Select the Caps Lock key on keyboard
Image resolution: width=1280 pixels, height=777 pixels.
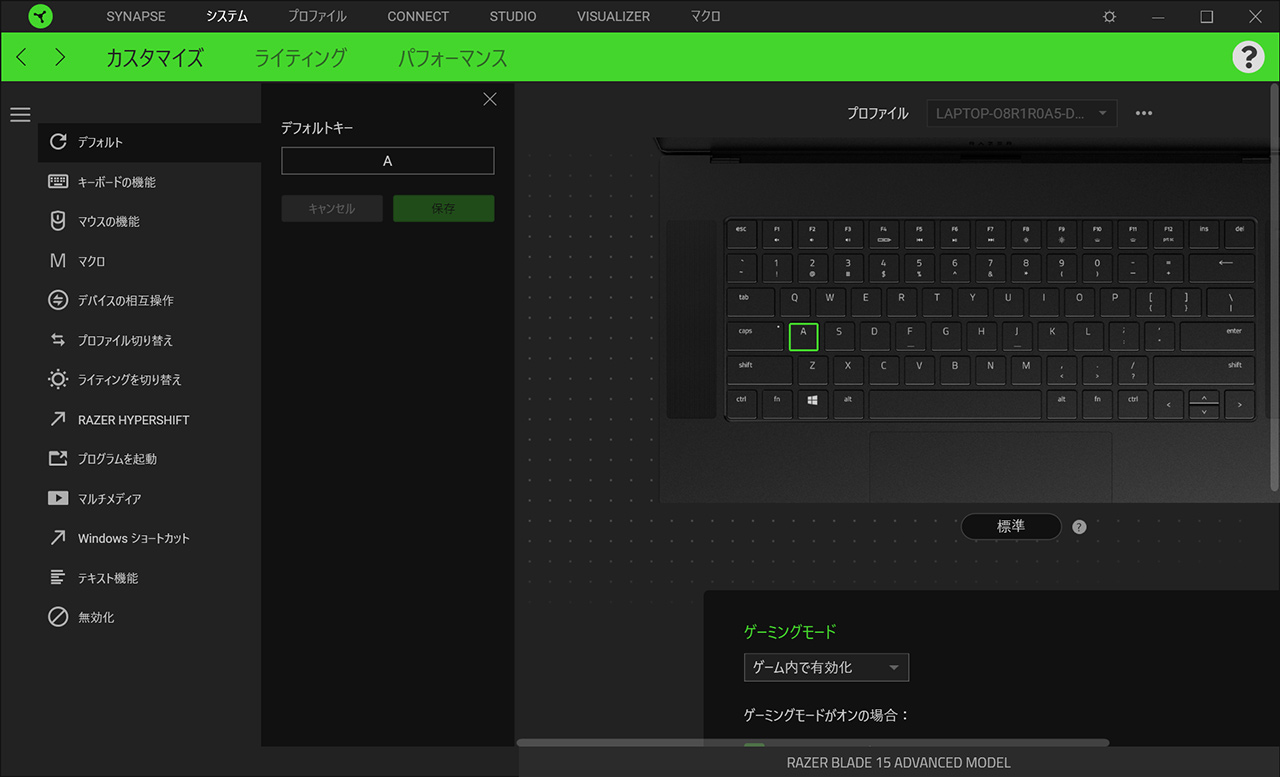(x=755, y=336)
